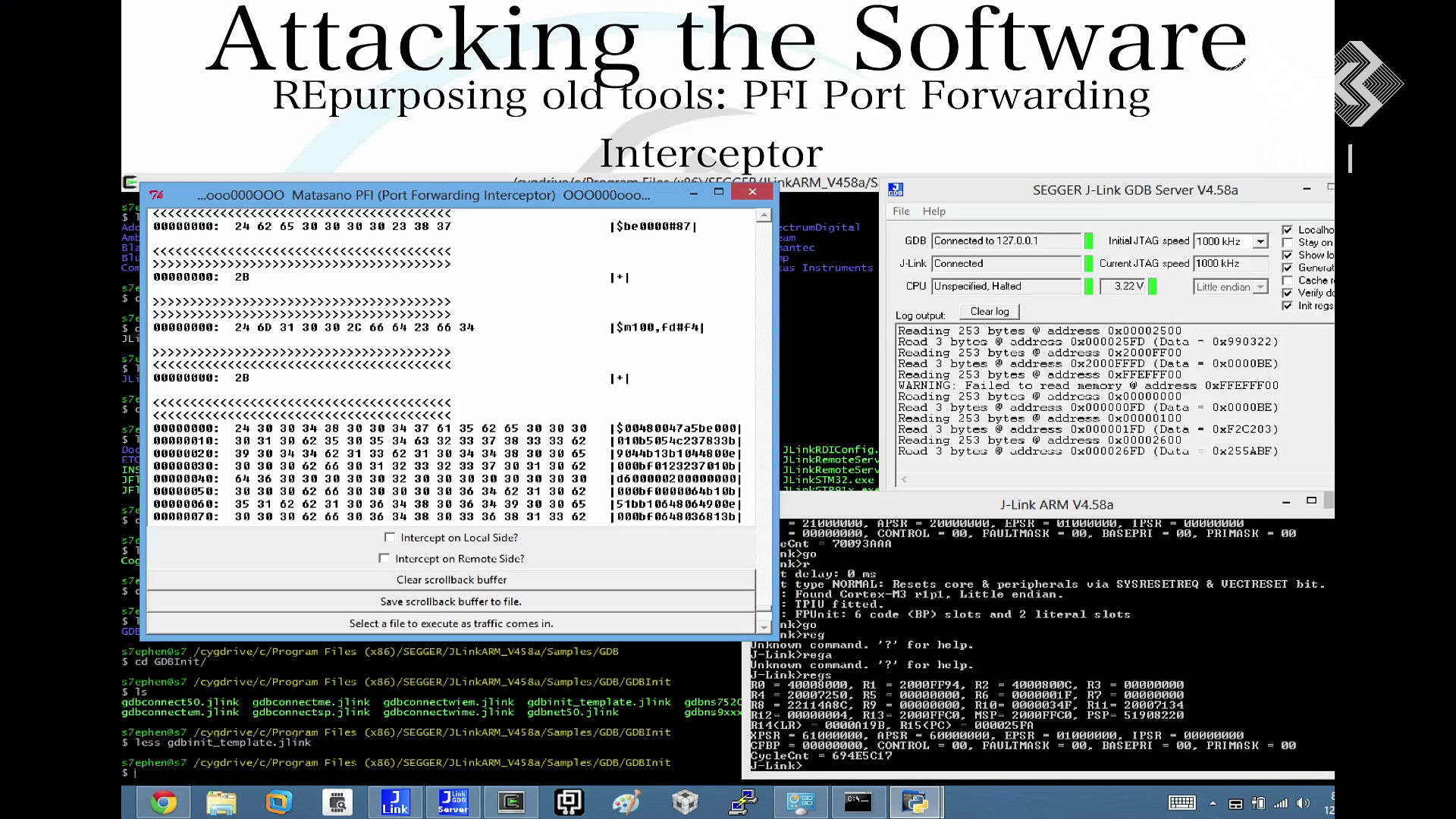Click the WARNING Failed to read memory line
The height and width of the screenshot is (819, 1456).
click(1088, 385)
